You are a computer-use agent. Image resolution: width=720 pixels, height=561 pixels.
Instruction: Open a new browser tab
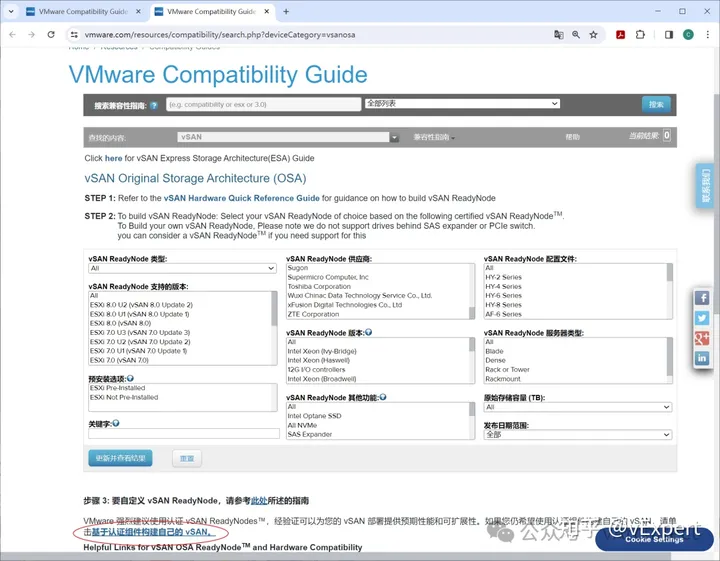point(286,11)
